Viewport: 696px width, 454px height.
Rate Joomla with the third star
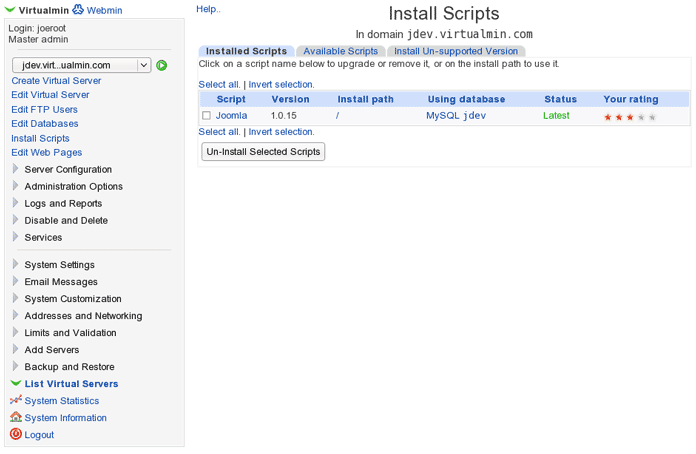pyautogui.click(x=630, y=117)
